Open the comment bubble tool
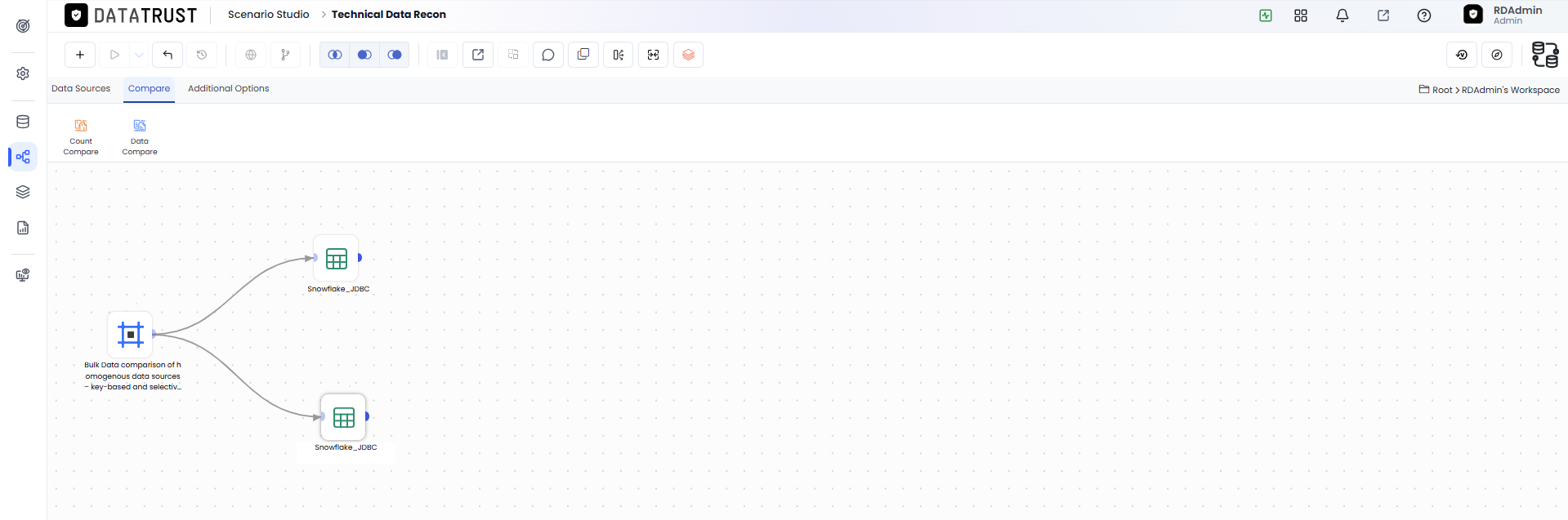The height and width of the screenshot is (520, 1568). pyautogui.click(x=548, y=55)
